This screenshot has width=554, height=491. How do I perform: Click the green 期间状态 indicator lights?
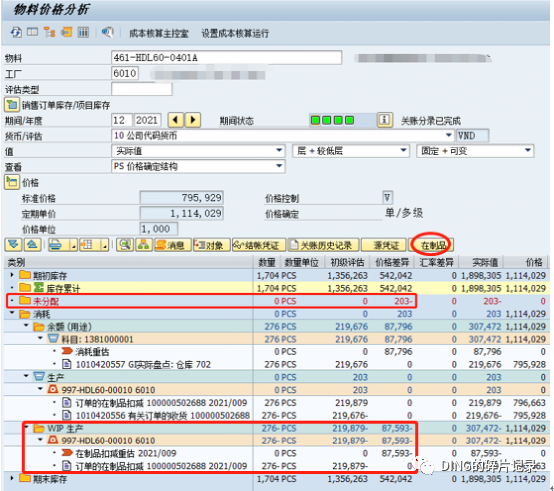(332, 120)
